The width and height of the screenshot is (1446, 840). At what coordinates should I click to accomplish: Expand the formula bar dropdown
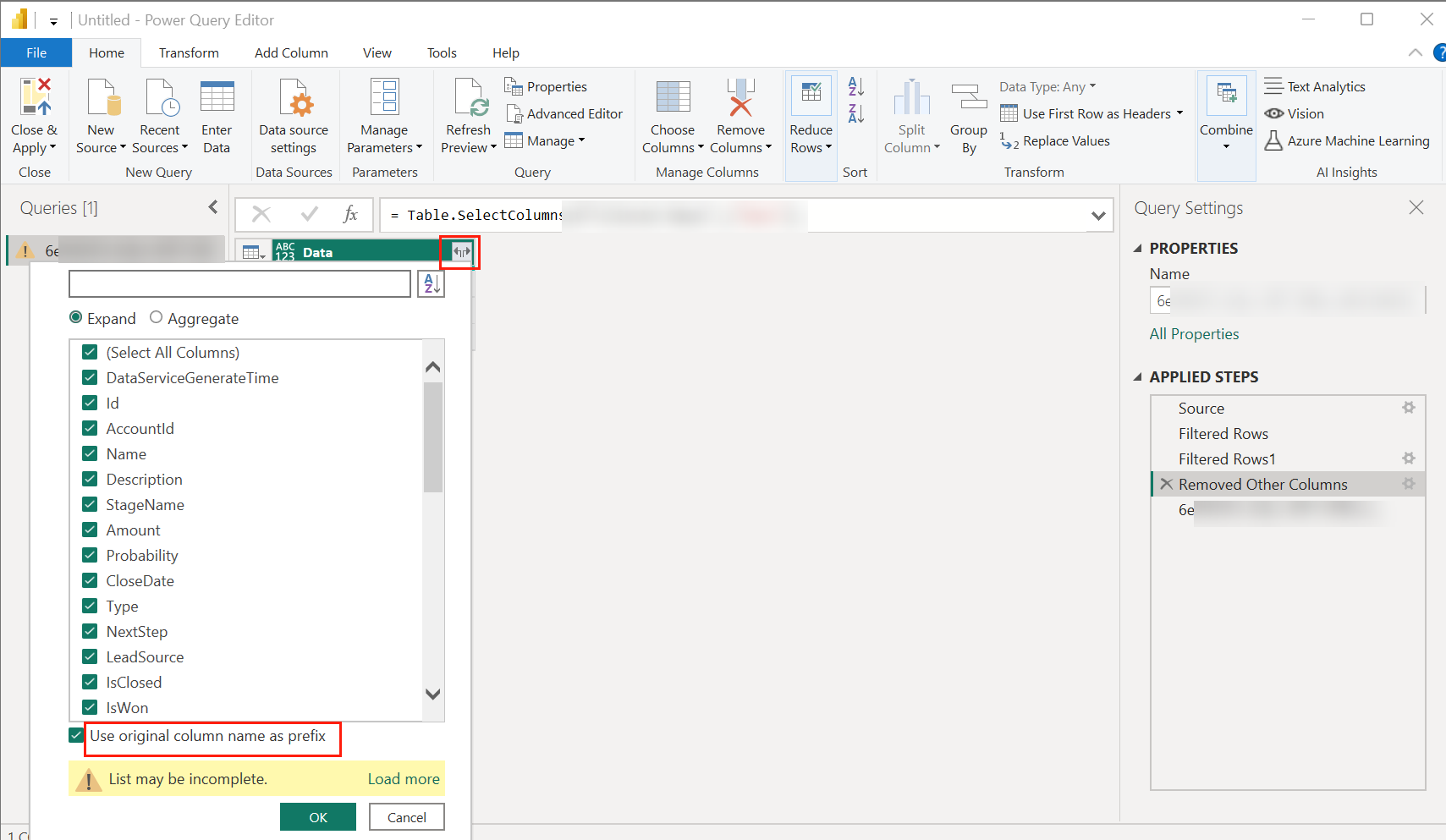click(x=1098, y=215)
